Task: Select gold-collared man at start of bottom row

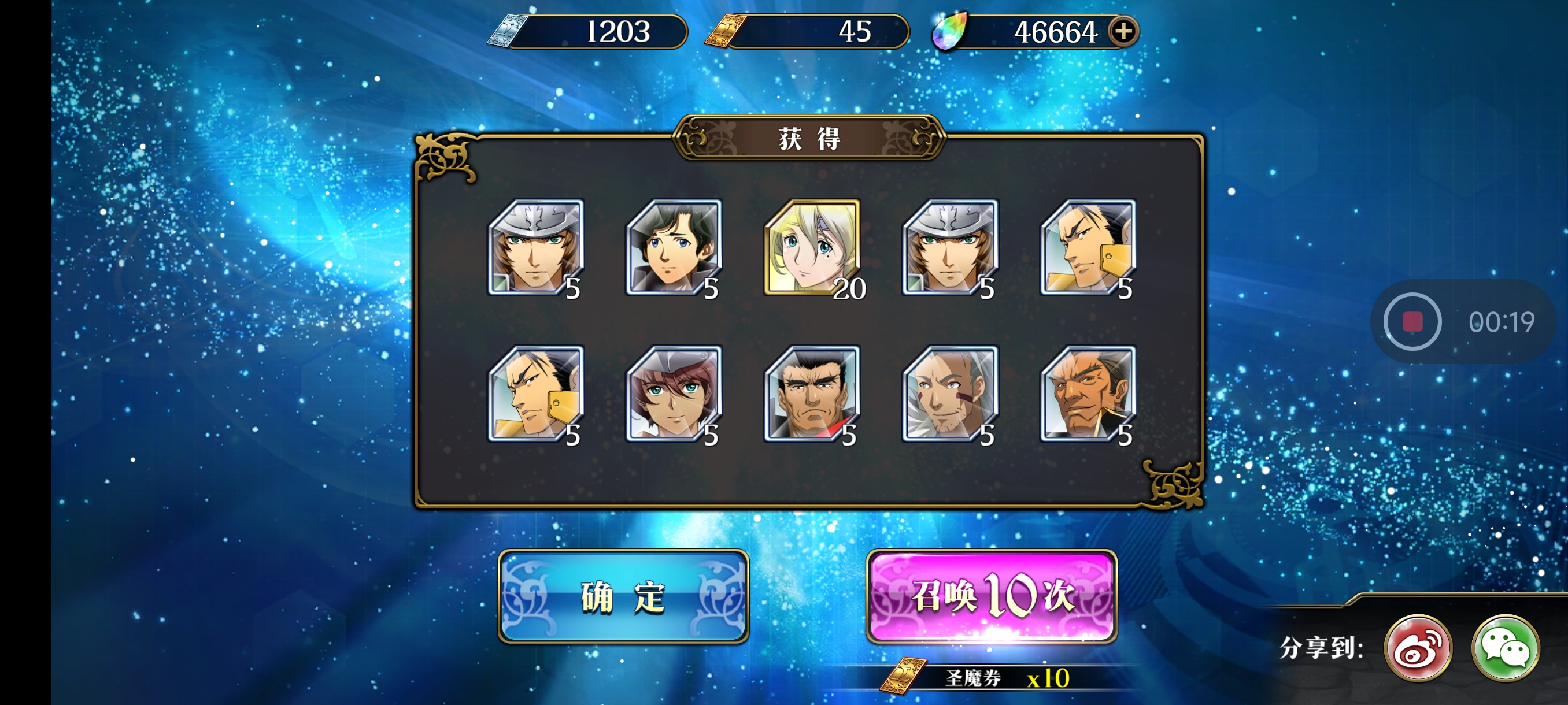Action: coord(535,394)
